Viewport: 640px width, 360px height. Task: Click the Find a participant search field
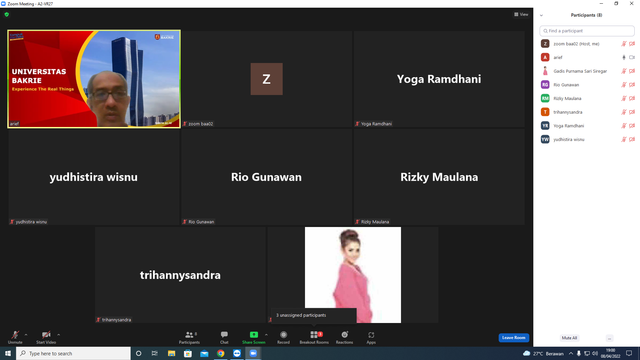coord(587,31)
